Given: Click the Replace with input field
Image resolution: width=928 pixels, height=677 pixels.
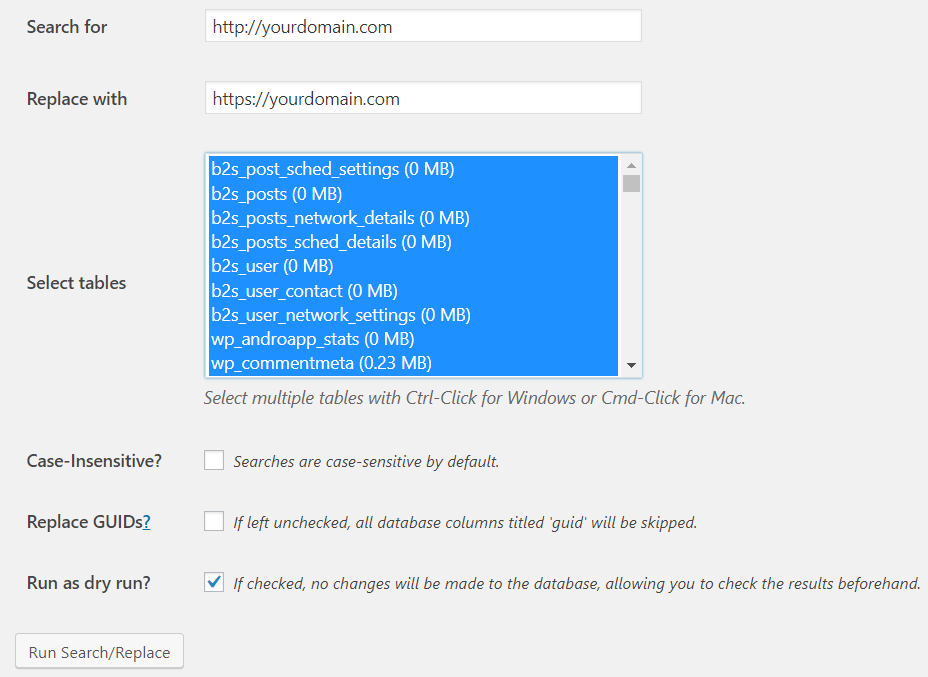Looking at the screenshot, I should tap(421, 98).
